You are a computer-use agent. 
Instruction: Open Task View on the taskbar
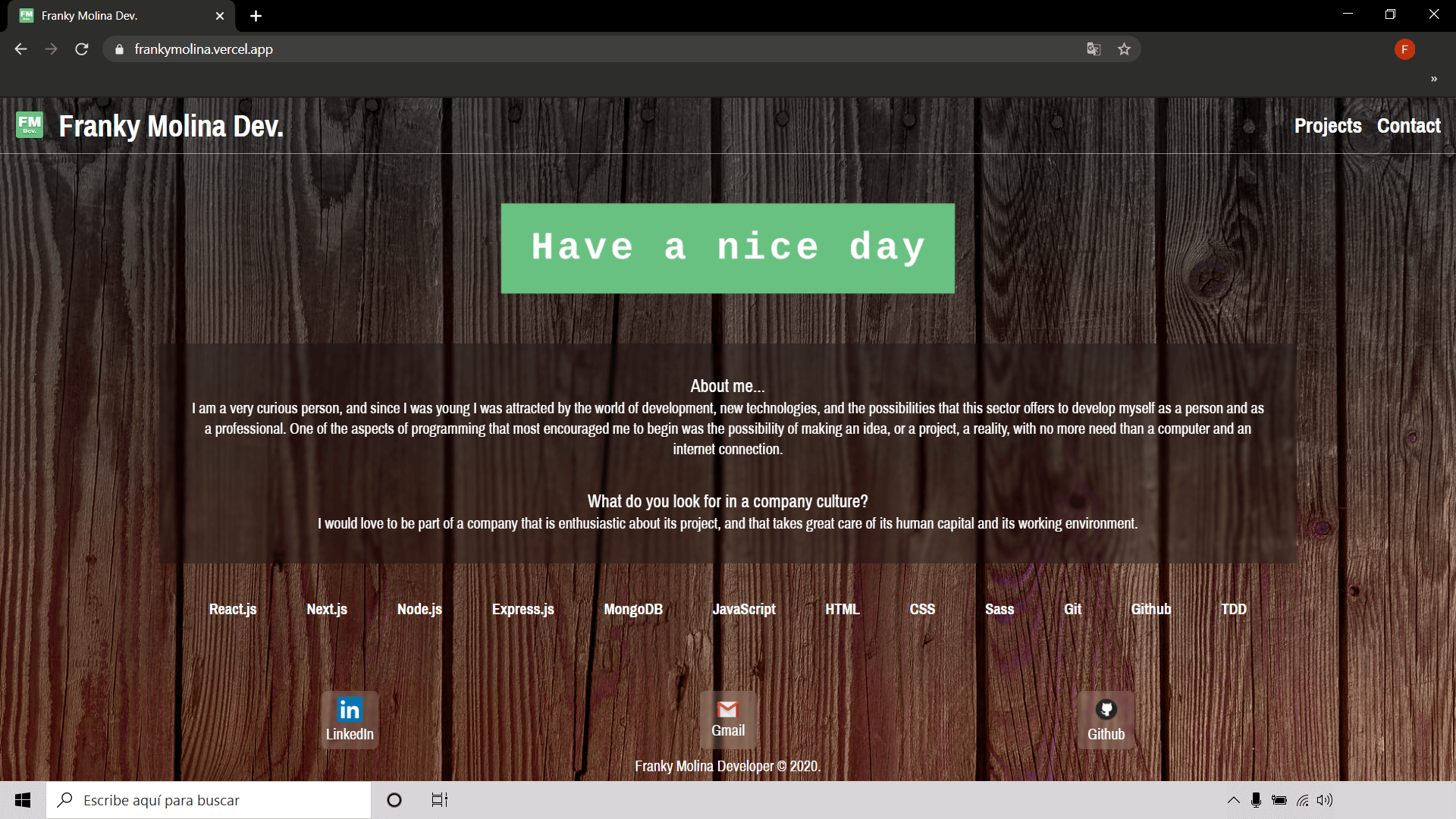click(440, 800)
